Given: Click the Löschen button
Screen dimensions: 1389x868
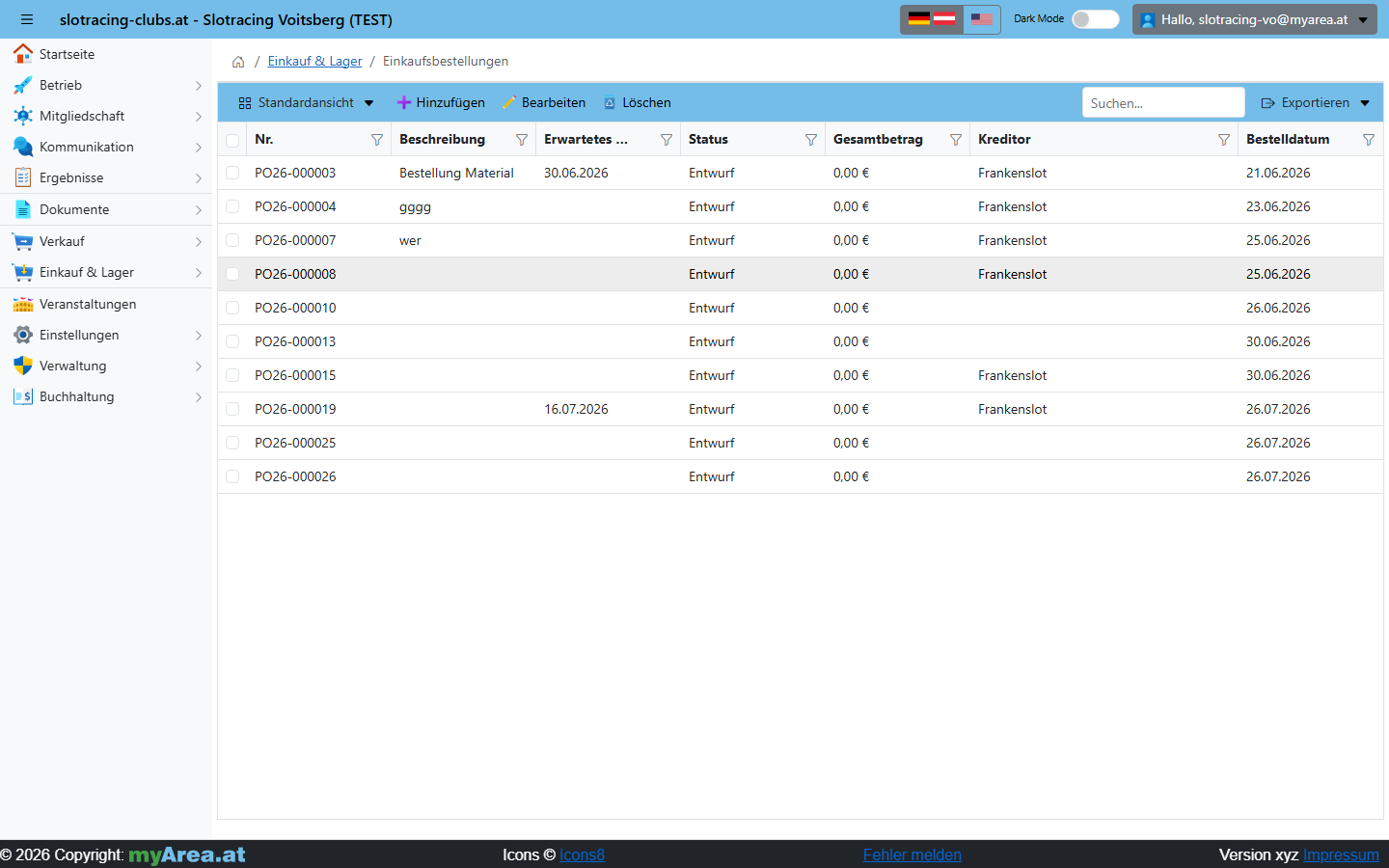Looking at the screenshot, I should [x=638, y=102].
